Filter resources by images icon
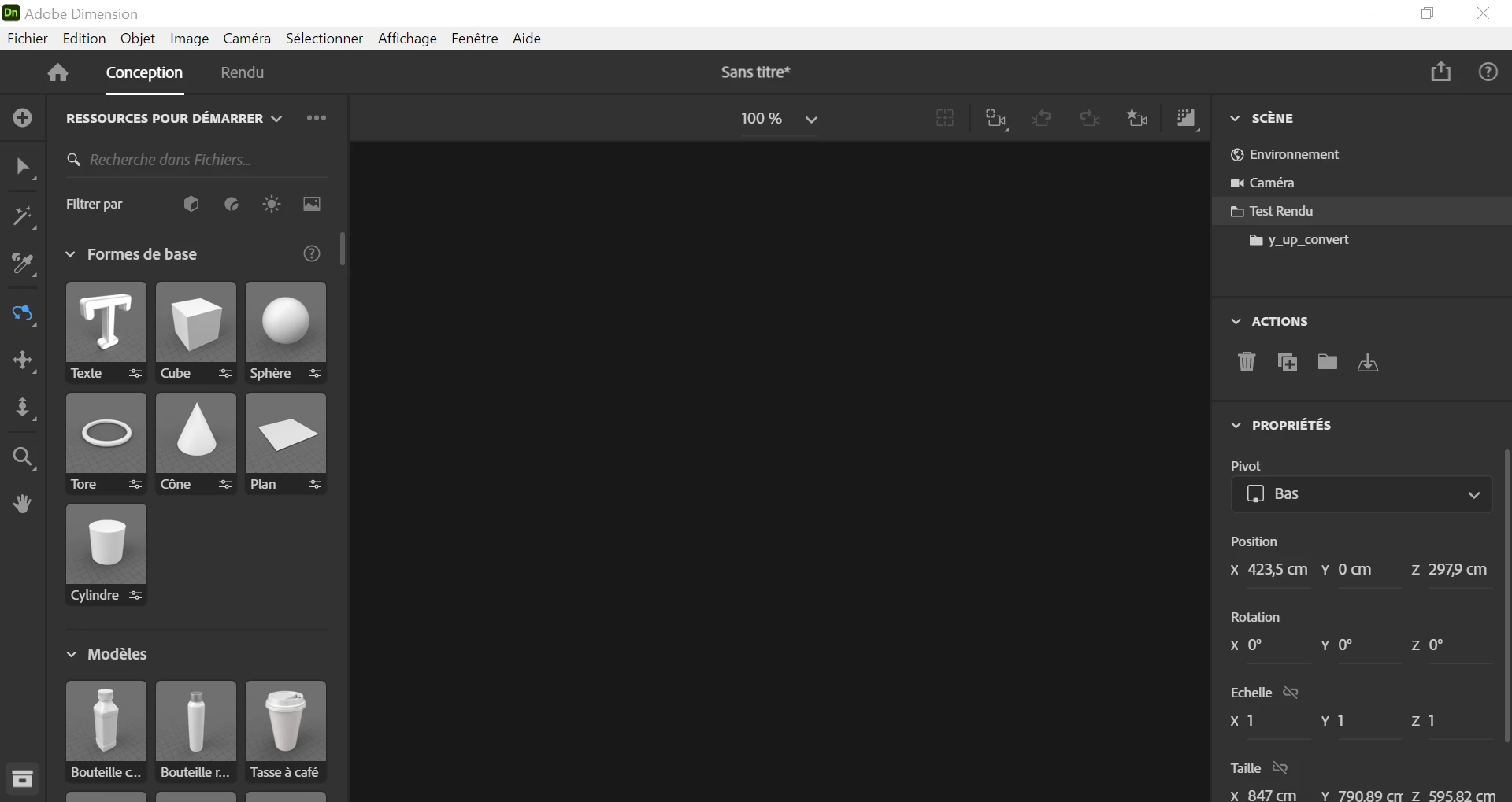1512x802 pixels. coord(312,204)
